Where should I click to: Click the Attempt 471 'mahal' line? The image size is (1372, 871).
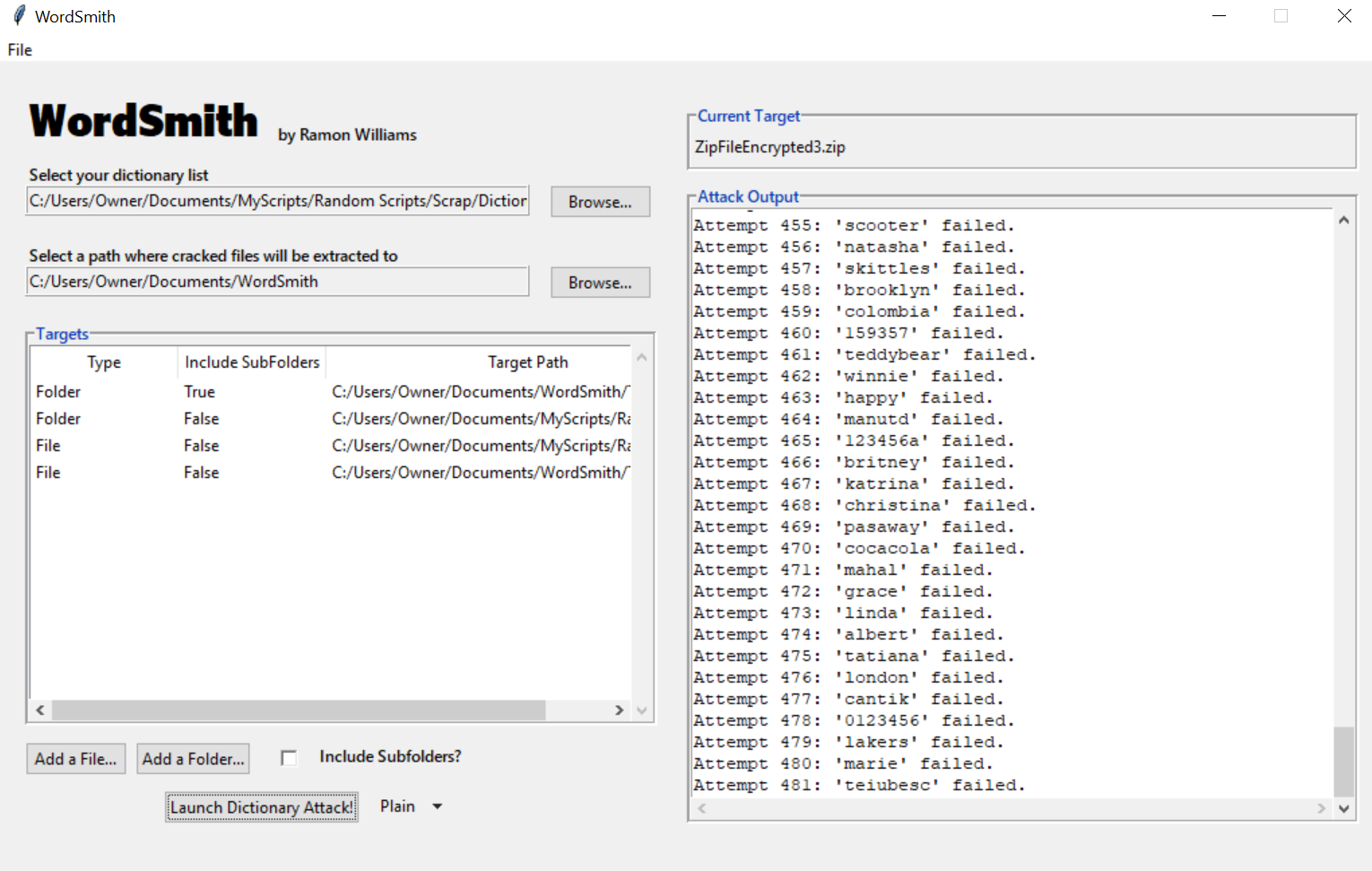click(x=843, y=570)
